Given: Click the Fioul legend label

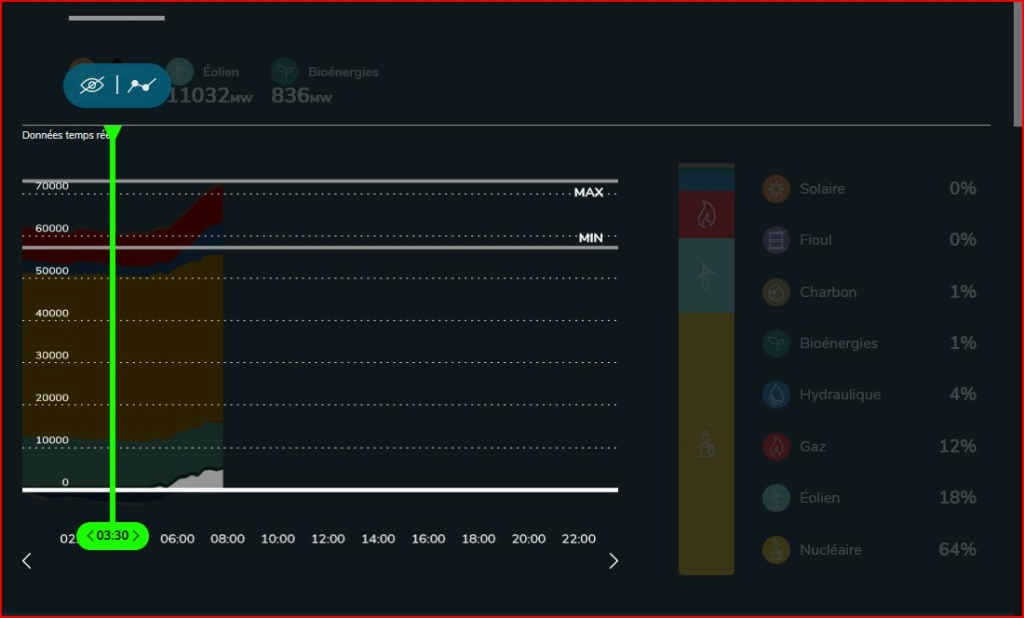Looking at the screenshot, I should 816,240.
